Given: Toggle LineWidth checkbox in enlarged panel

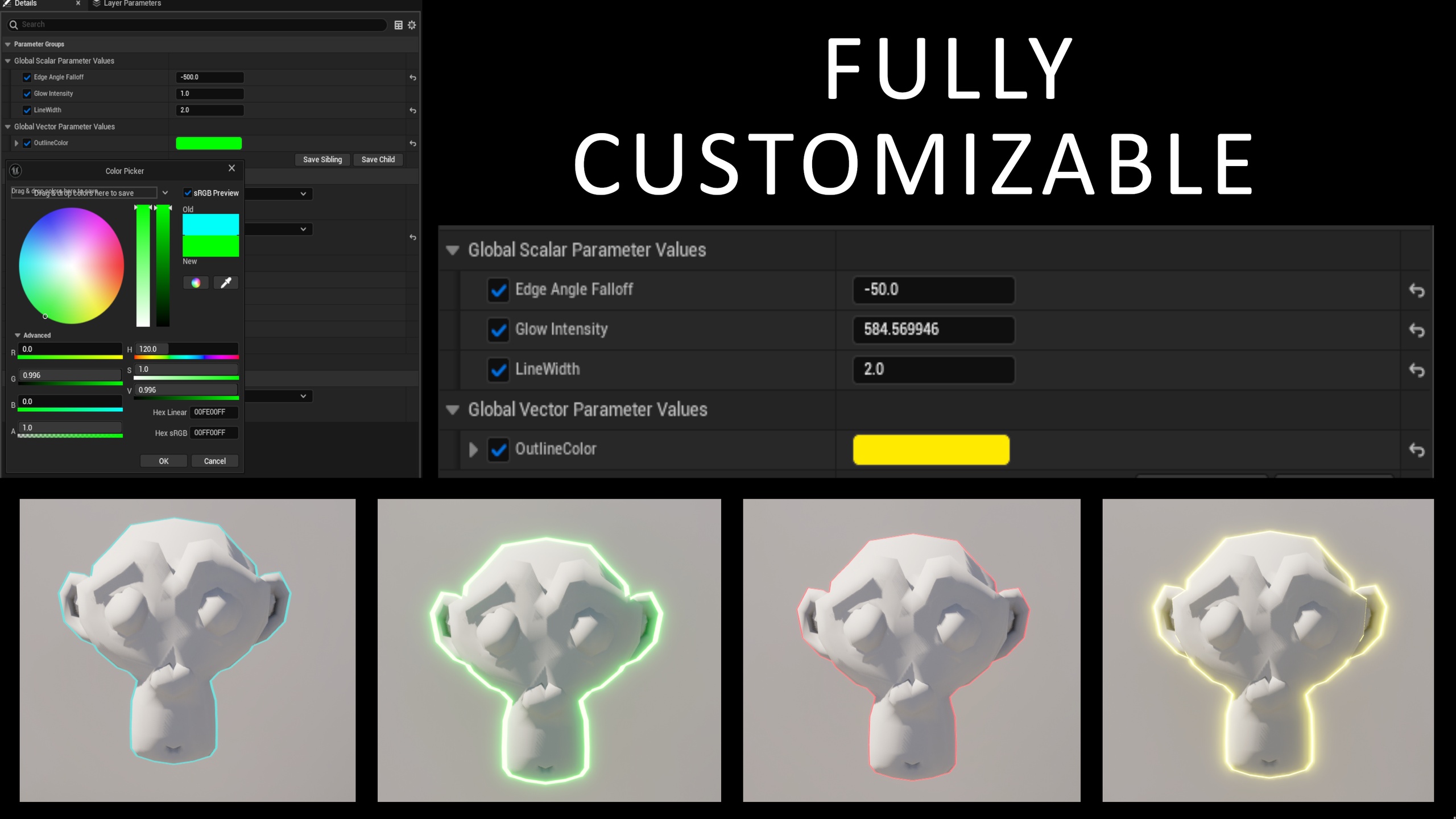Looking at the screenshot, I should 498,370.
